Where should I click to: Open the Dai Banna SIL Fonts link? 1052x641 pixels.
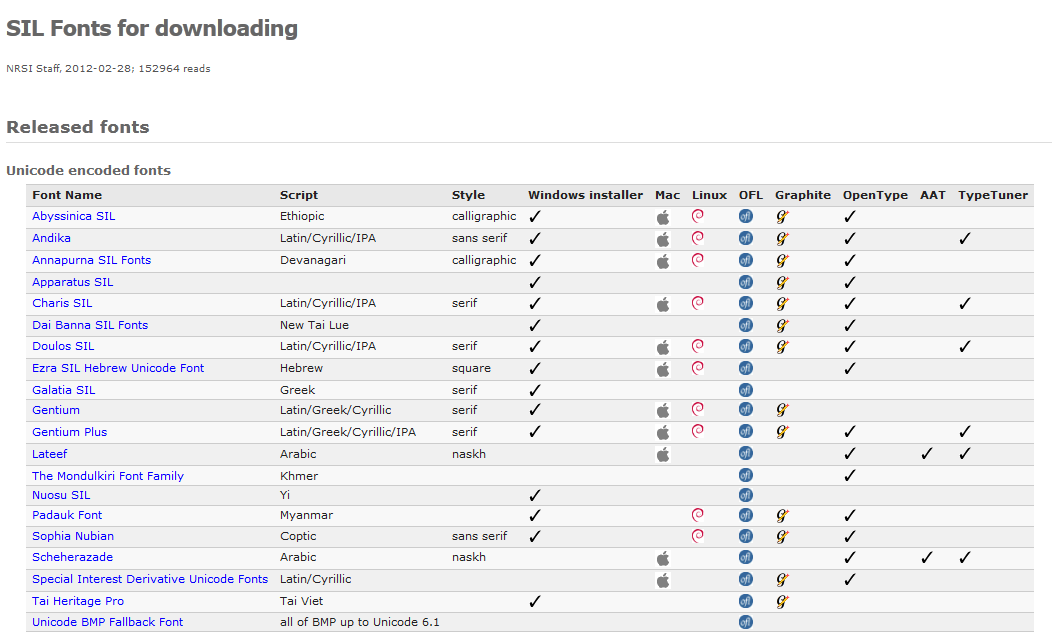pyautogui.click(x=90, y=325)
